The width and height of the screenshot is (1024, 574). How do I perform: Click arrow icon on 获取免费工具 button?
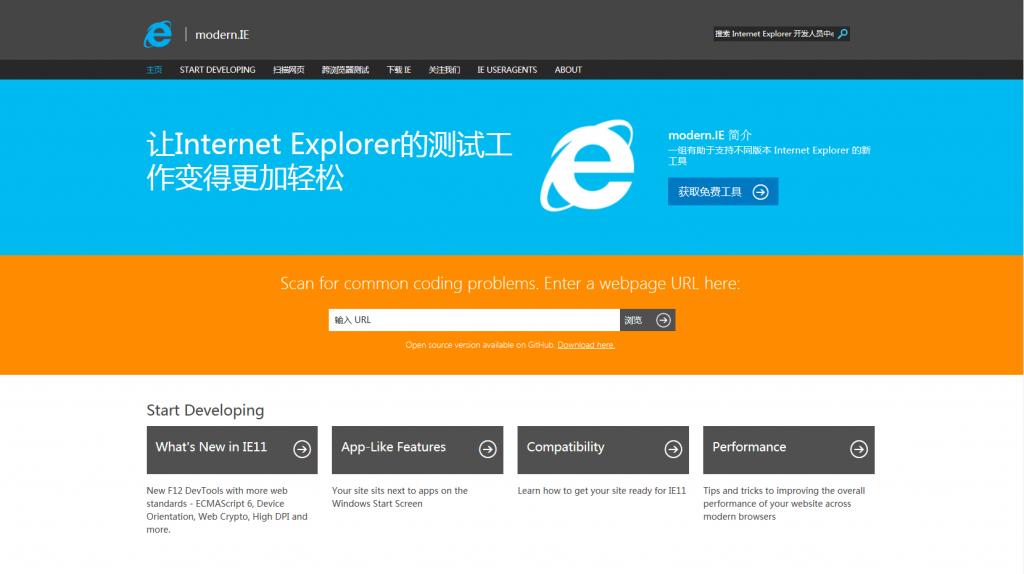tap(760, 192)
